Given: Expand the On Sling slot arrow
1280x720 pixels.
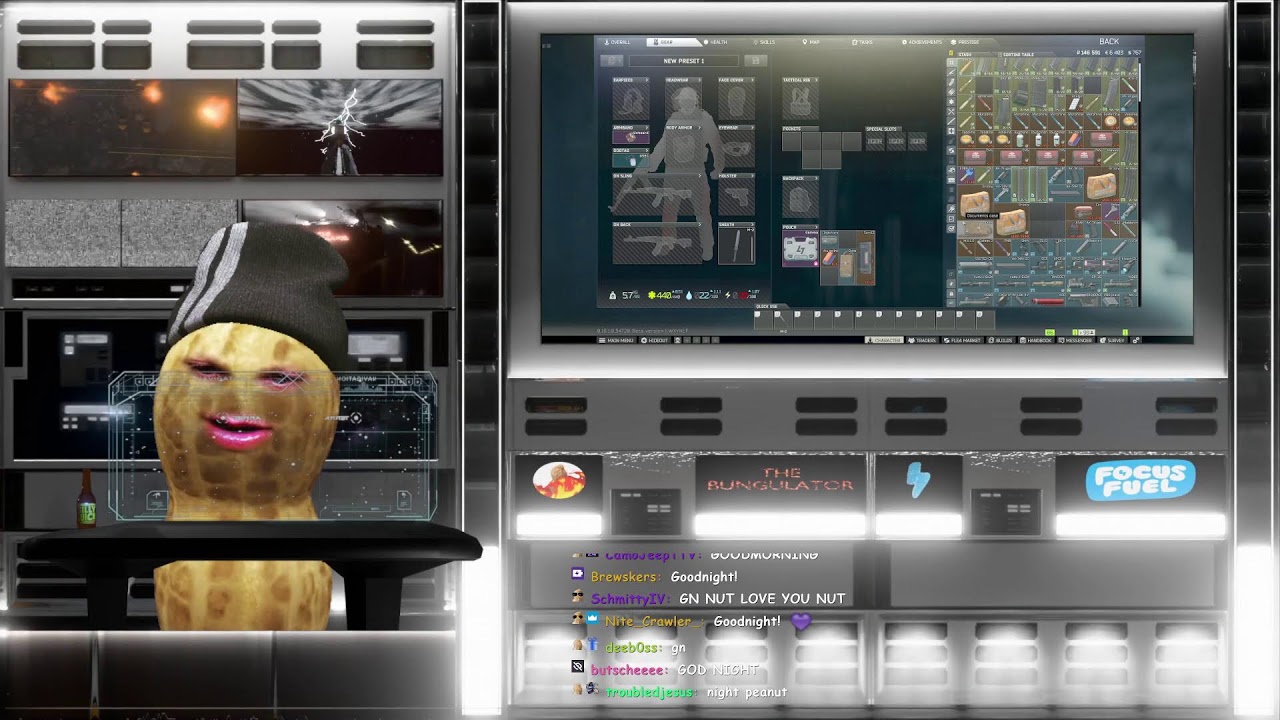Looking at the screenshot, I should (700, 175).
